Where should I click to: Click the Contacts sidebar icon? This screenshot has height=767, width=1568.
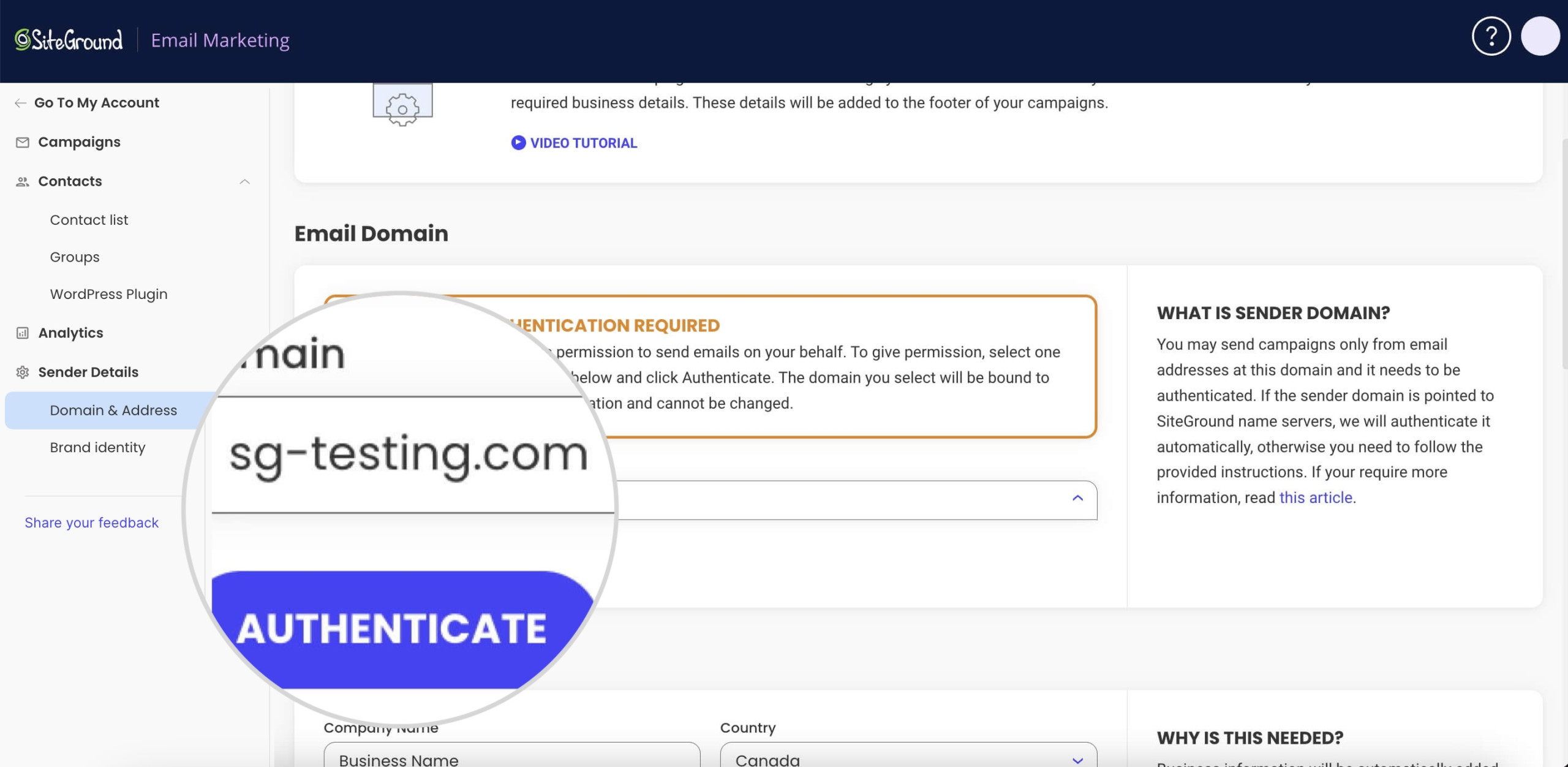[x=21, y=181]
